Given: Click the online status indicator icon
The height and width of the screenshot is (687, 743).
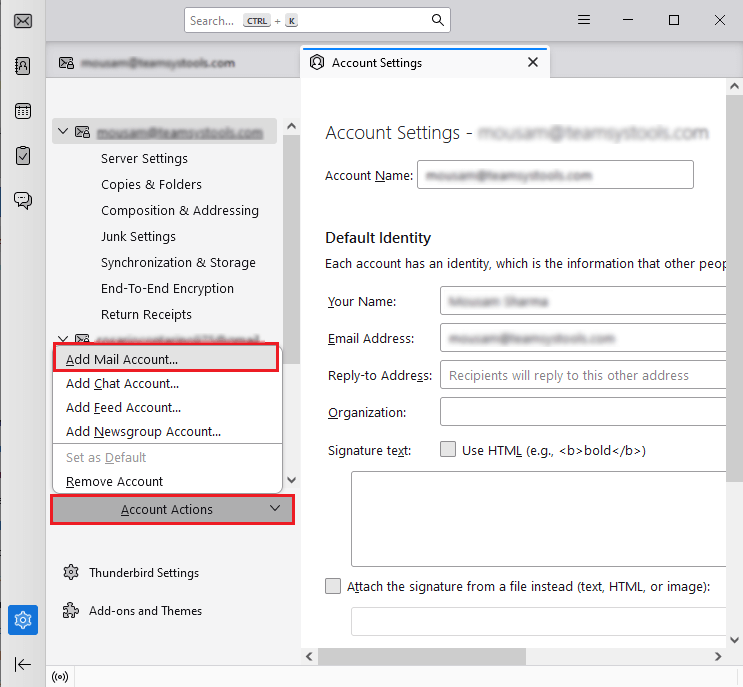Looking at the screenshot, I should click(60, 677).
